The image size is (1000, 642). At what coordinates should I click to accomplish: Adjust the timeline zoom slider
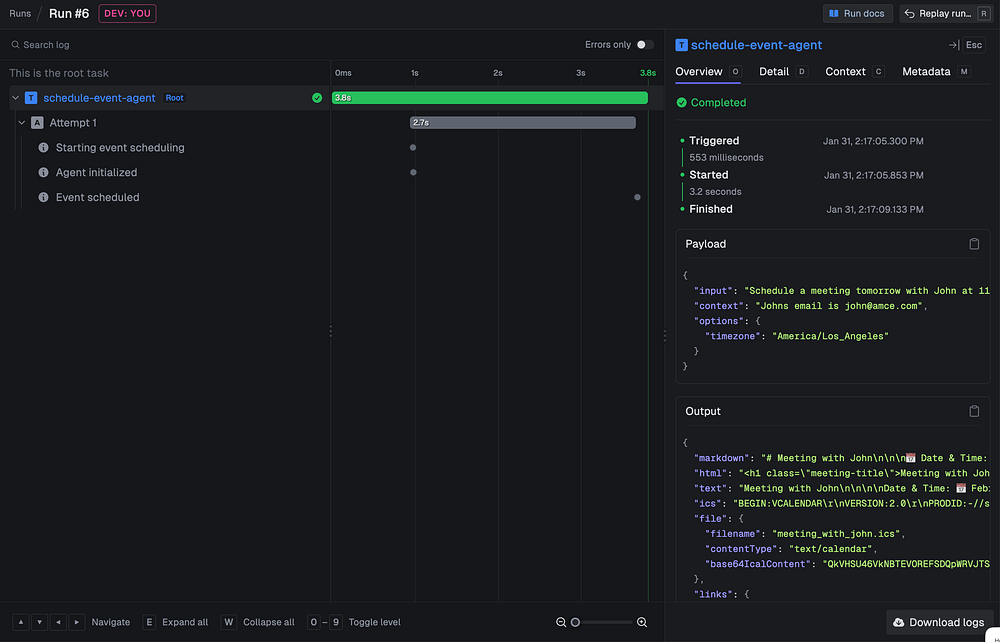pos(576,622)
